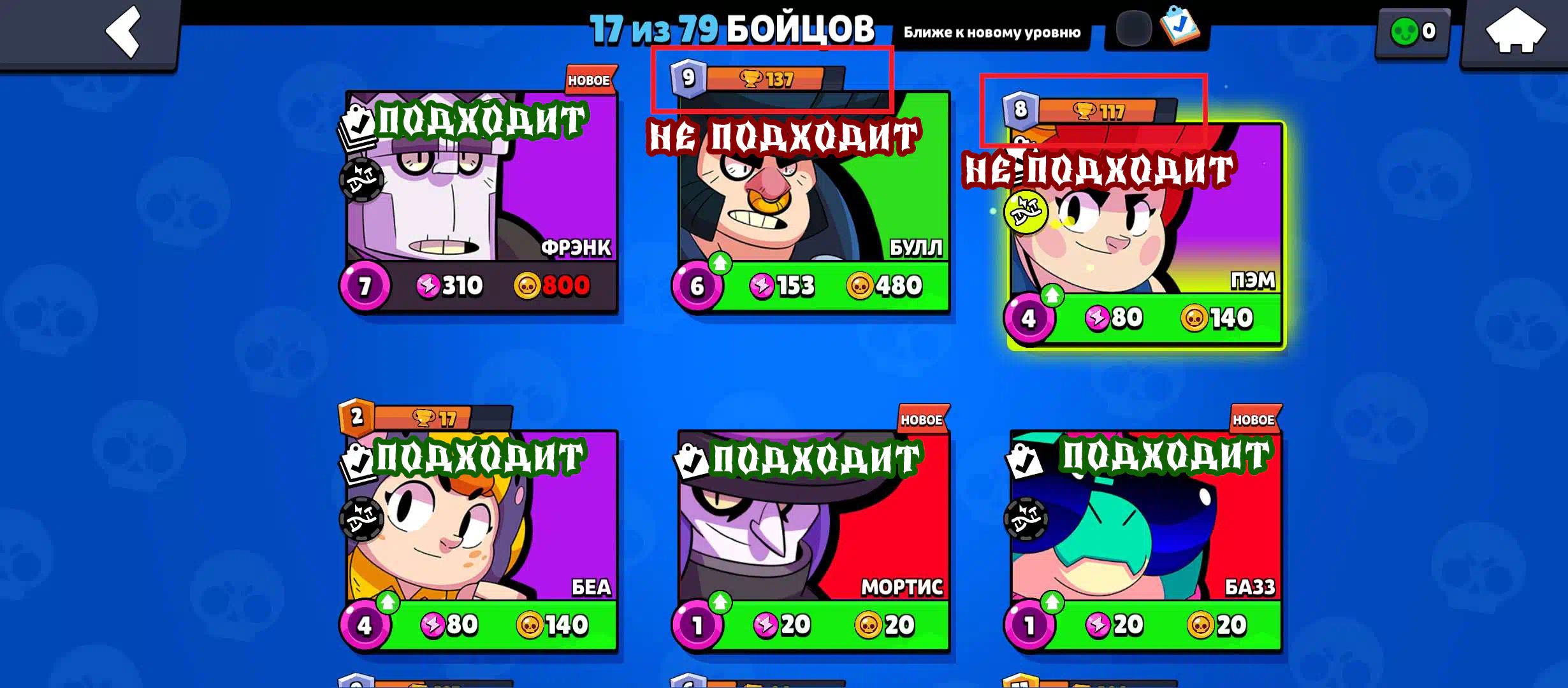Image resolution: width=1568 pixels, height=688 pixels.
Task: Click the "Новое" tag on Базз card
Action: point(1254,419)
